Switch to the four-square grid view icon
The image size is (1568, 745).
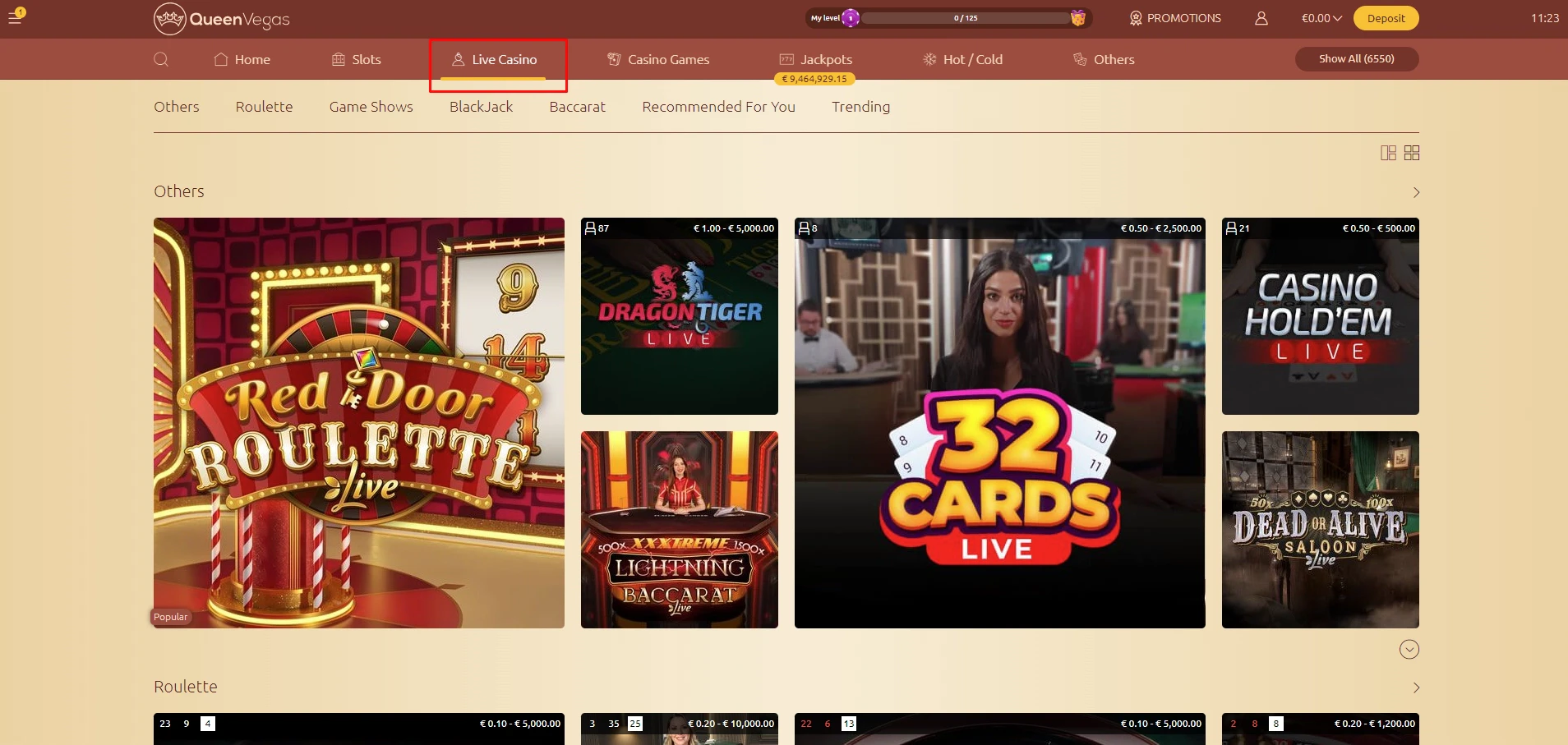point(1412,153)
